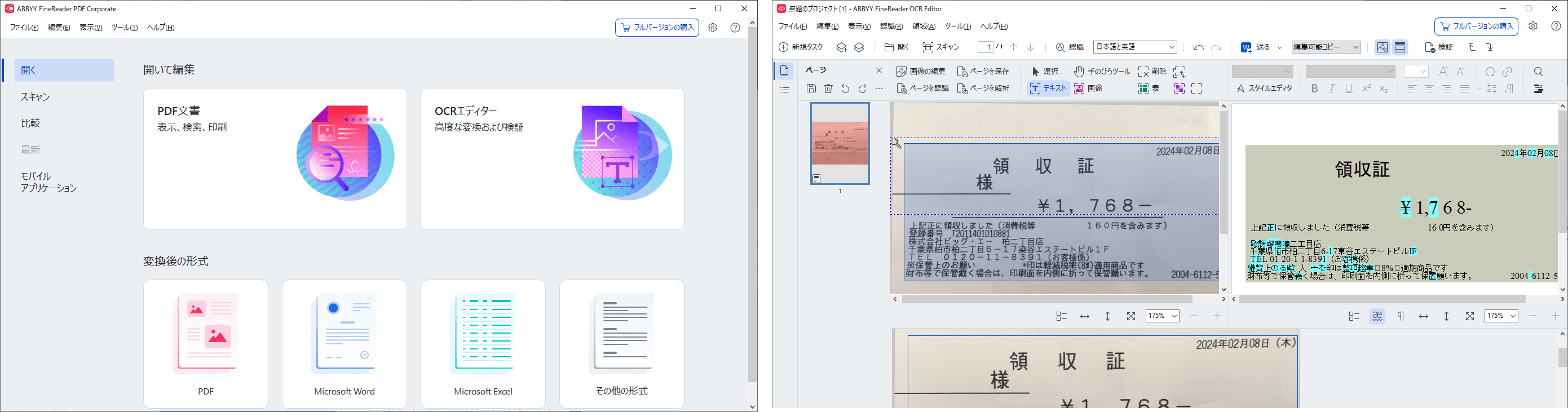
Task: Open settings gear in FineReader PDF Corporate window
Action: coord(713,28)
